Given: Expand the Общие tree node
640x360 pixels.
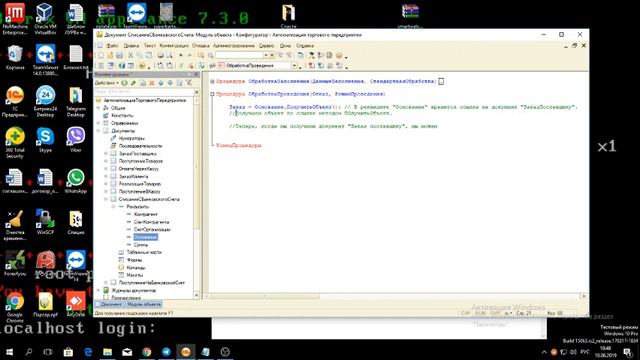Looking at the screenshot, I should click(x=98, y=108).
